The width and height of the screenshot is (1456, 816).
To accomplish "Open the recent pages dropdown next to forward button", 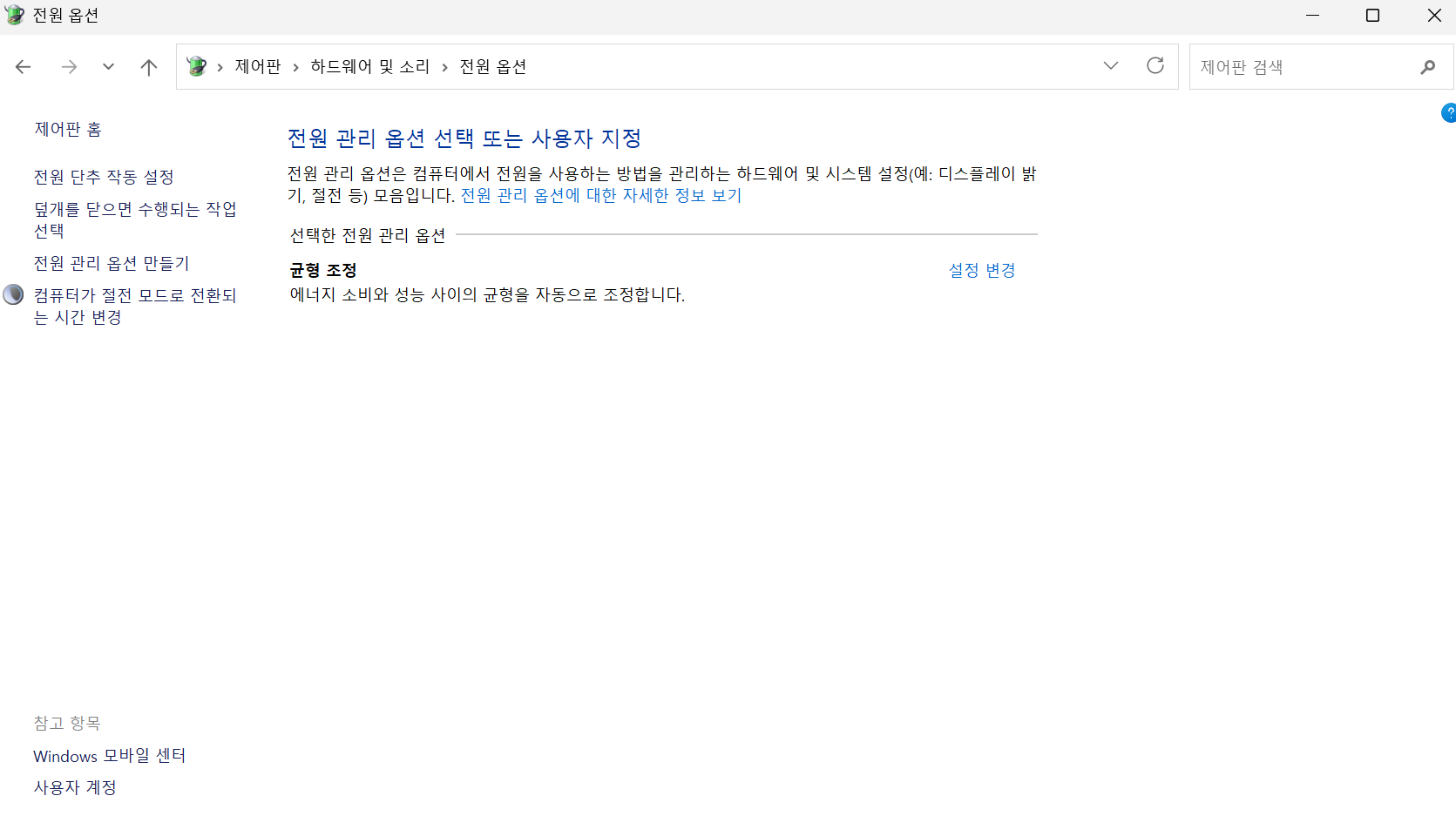I will coord(108,65).
